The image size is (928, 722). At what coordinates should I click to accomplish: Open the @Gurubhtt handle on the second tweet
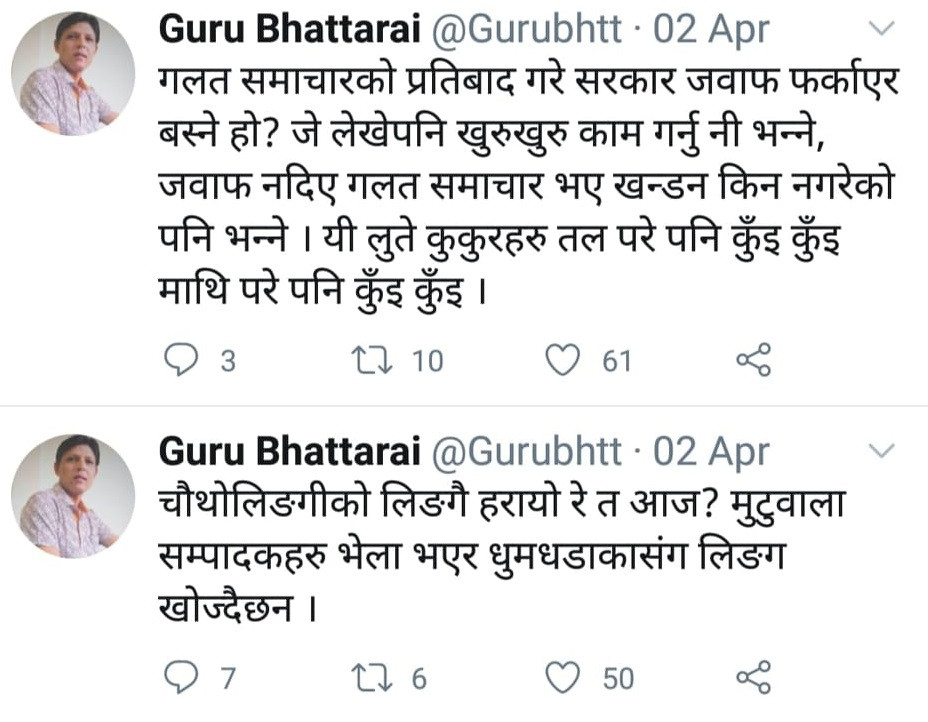(x=527, y=452)
